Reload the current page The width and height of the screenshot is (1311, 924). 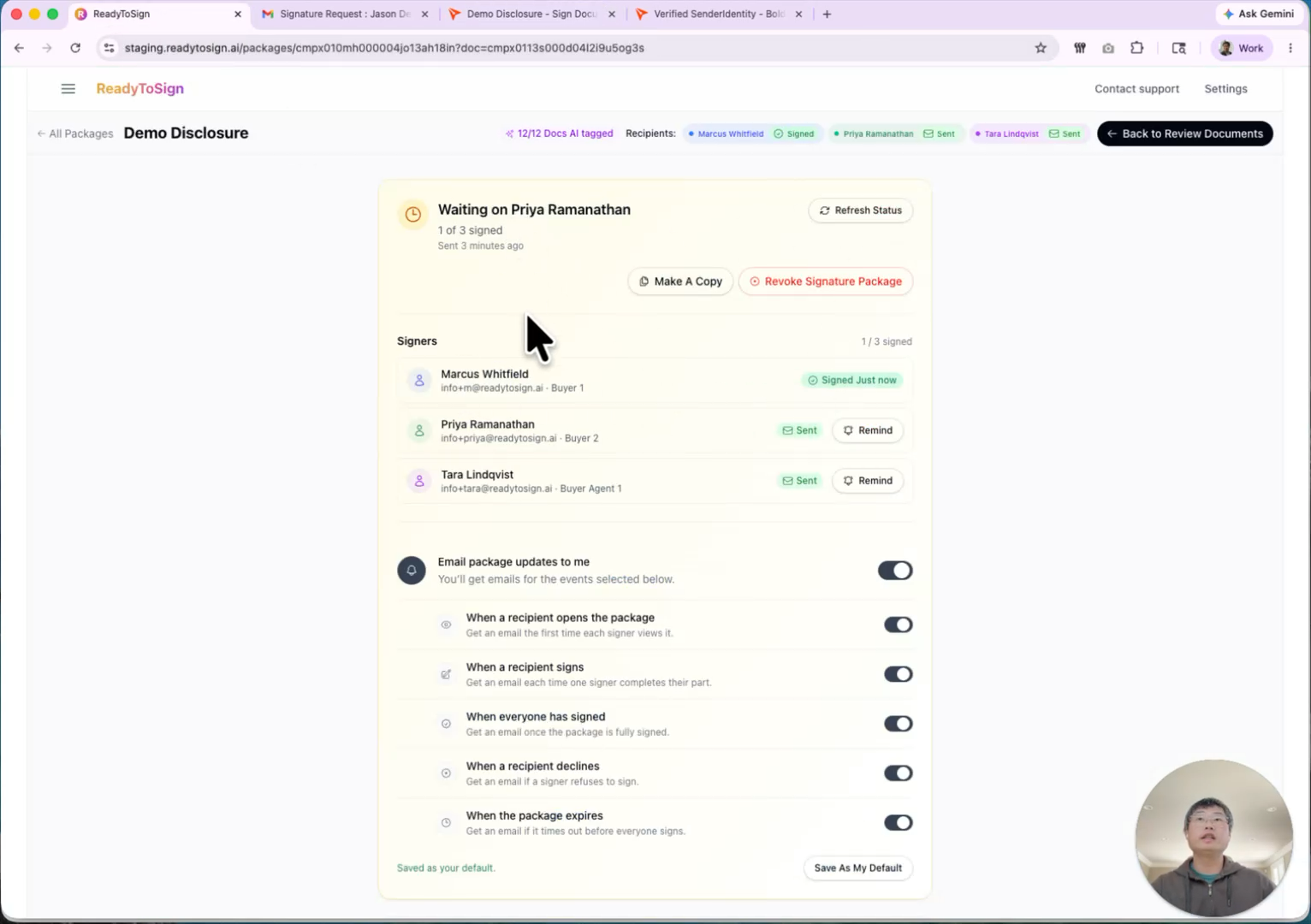75,48
